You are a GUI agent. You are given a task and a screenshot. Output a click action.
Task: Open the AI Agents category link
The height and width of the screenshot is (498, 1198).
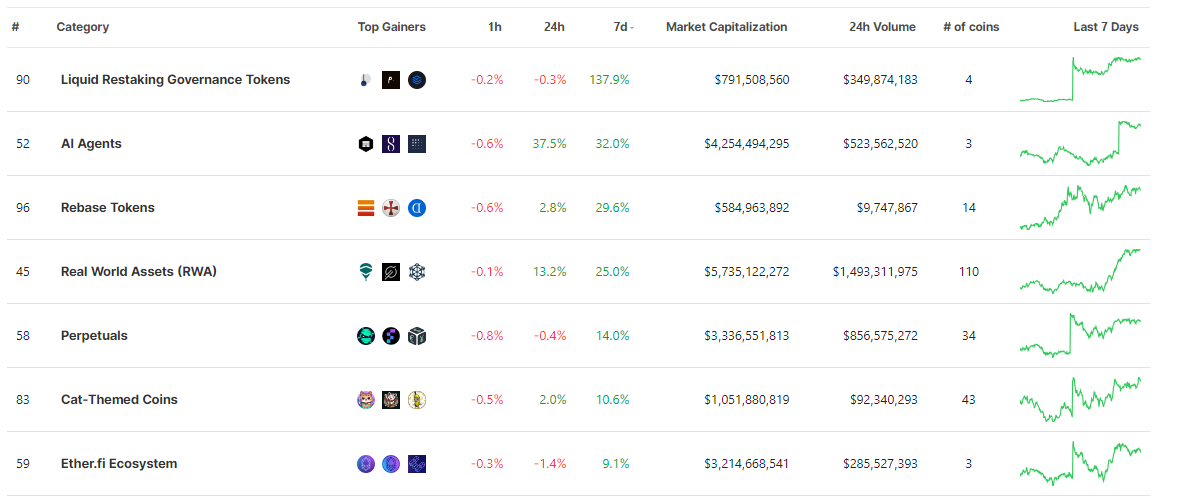91,144
